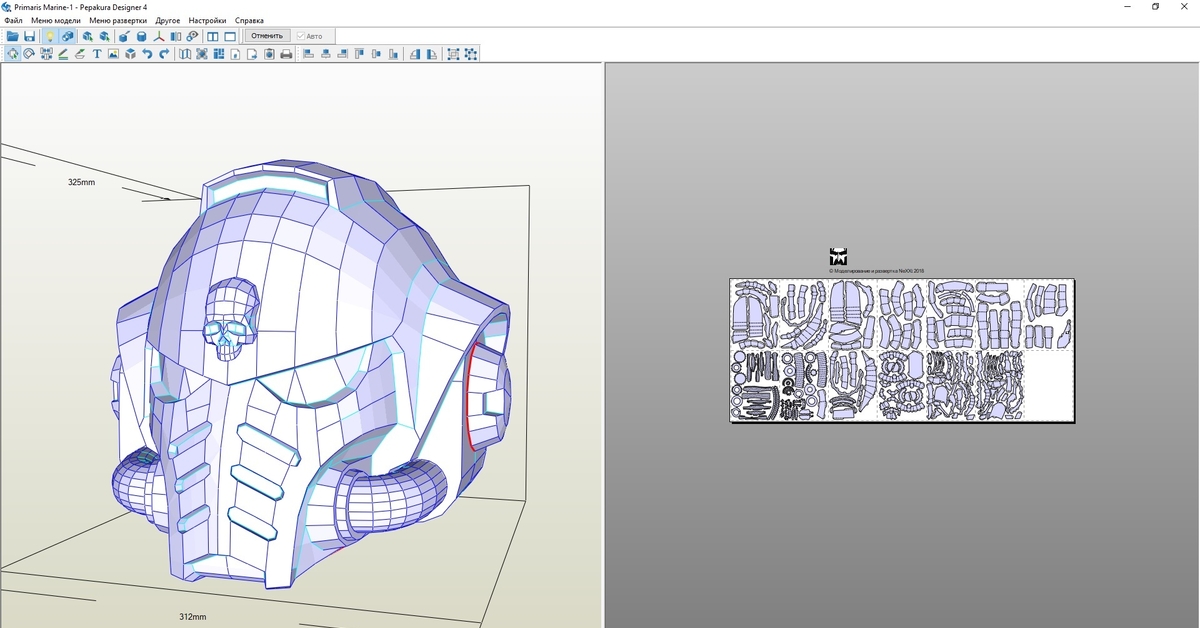Open the Файл menu
Image resolution: width=1200 pixels, height=628 pixels.
pos(13,20)
